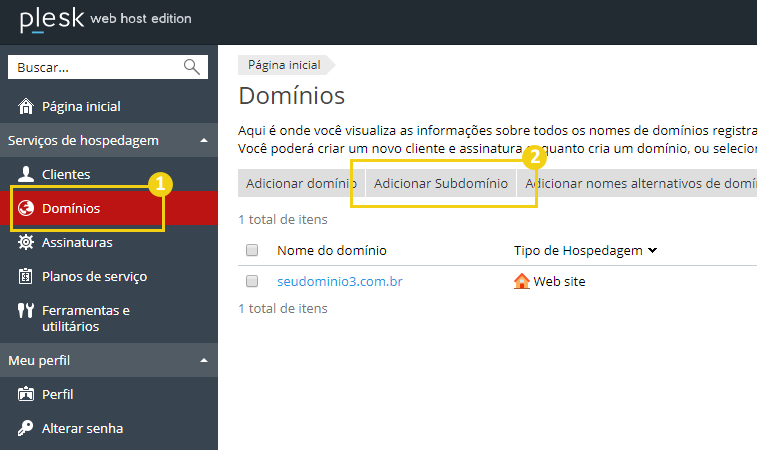Click the Ferramentas e utilitários tools icon
The height and width of the screenshot is (450, 757).
tap(26, 310)
